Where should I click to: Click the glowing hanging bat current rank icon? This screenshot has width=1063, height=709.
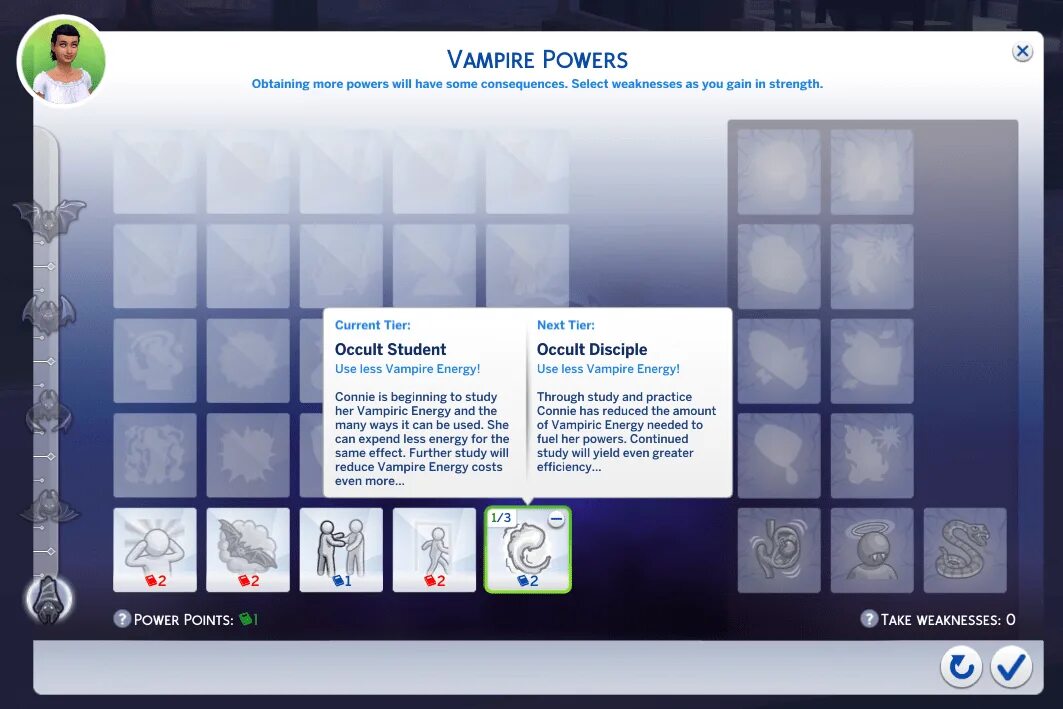coord(49,600)
